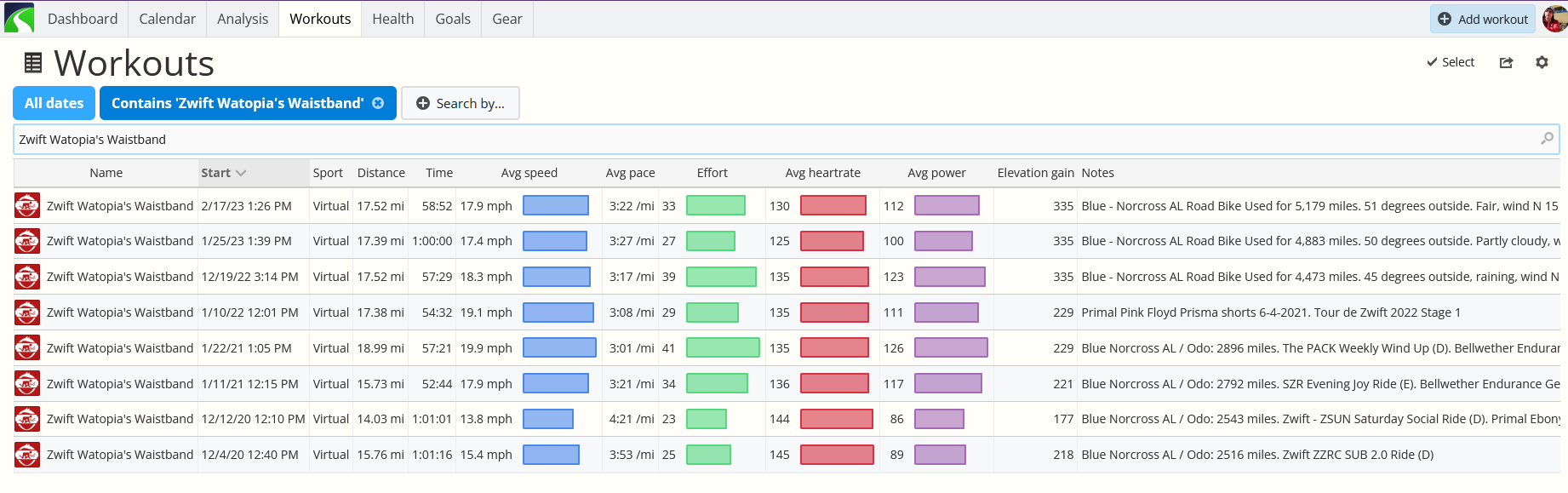Open the settings gear icon
This screenshot has width=1568, height=493.
1542,62
